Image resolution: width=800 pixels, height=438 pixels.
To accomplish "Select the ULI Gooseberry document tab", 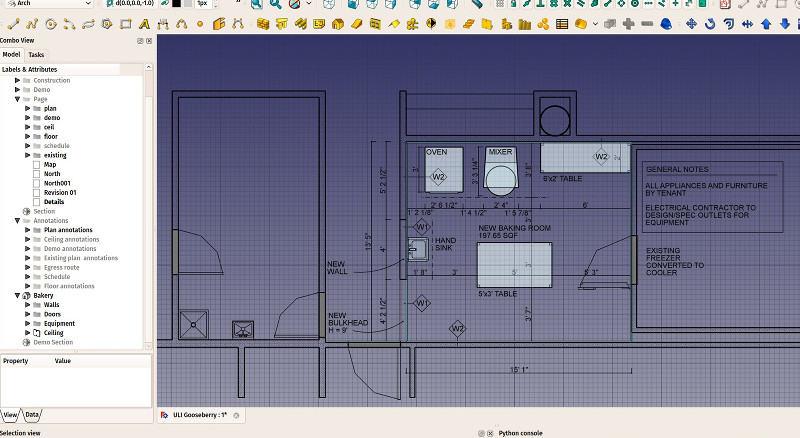I will (199, 415).
